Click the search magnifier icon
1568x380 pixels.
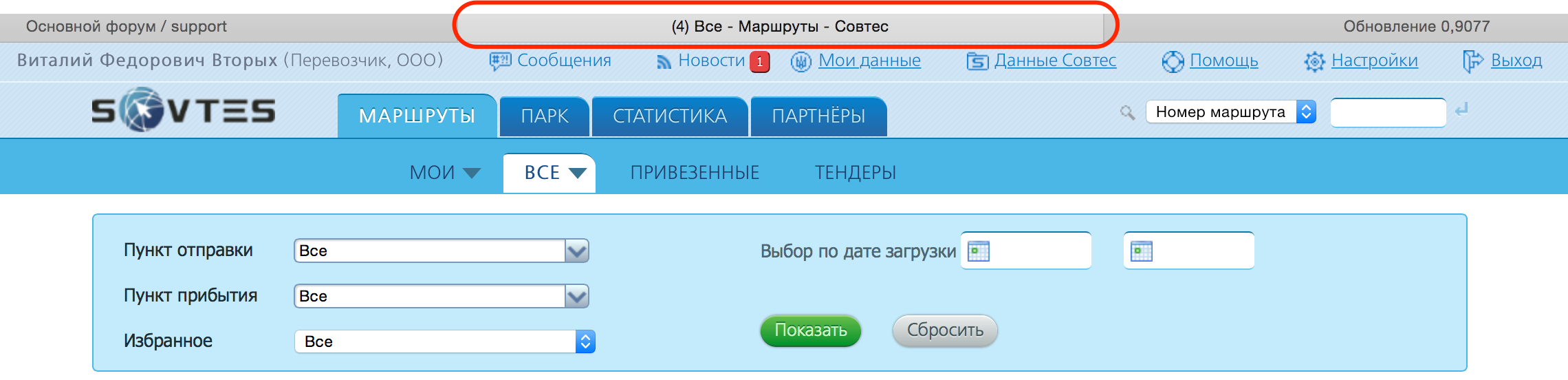1127,112
